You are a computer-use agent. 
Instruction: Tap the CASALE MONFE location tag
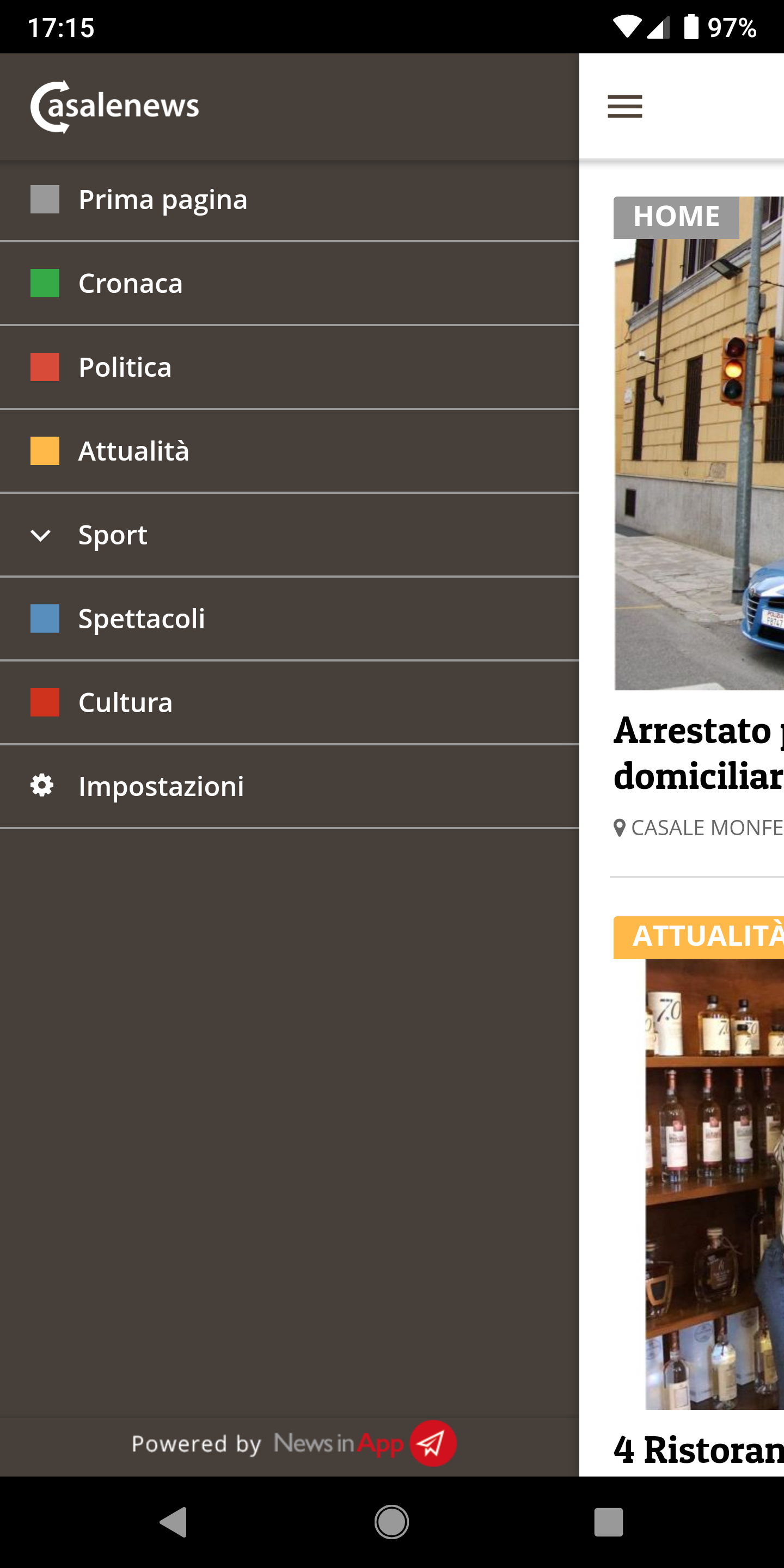pyautogui.click(x=707, y=828)
